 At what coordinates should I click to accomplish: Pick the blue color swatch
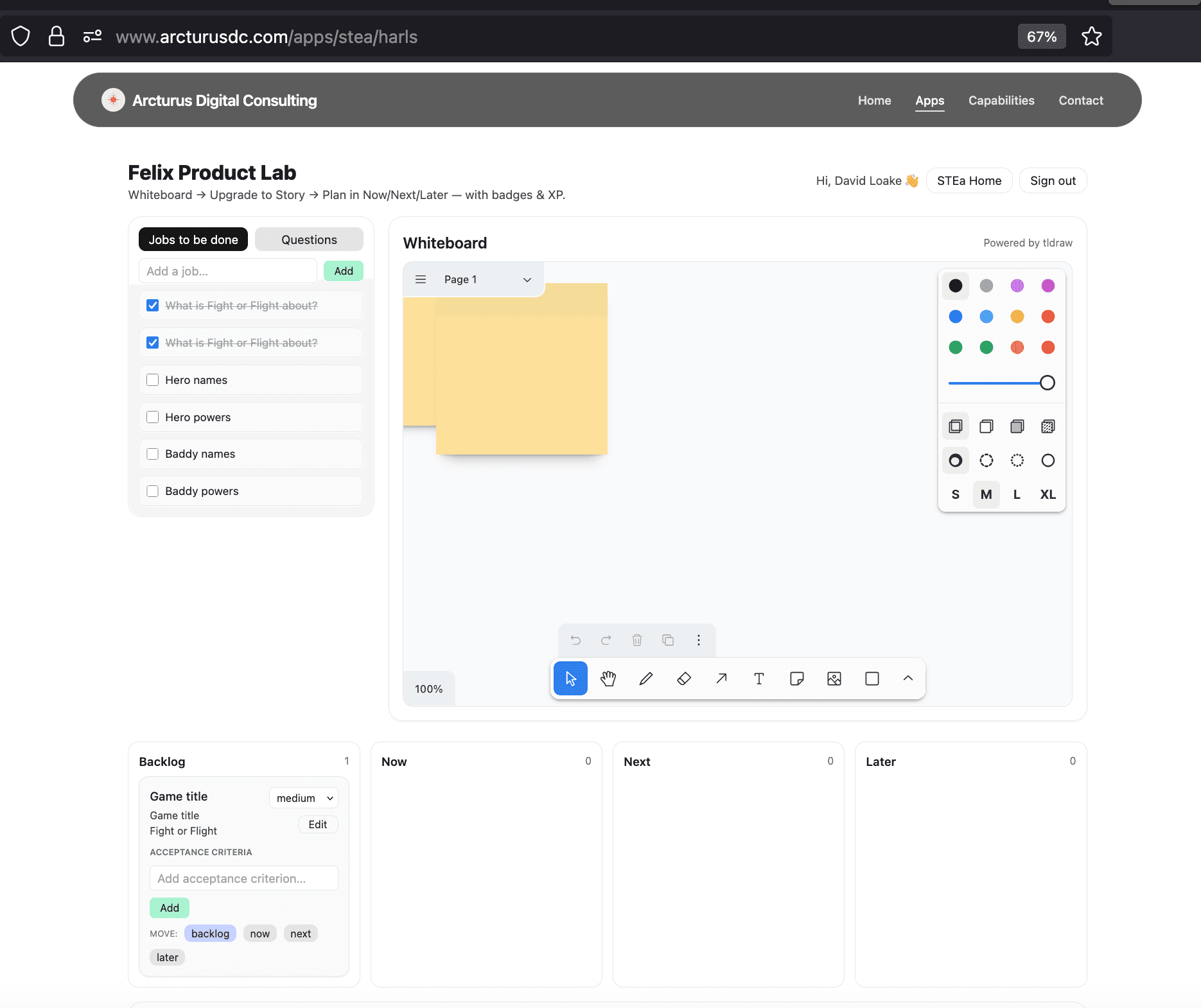tap(955, 317)
